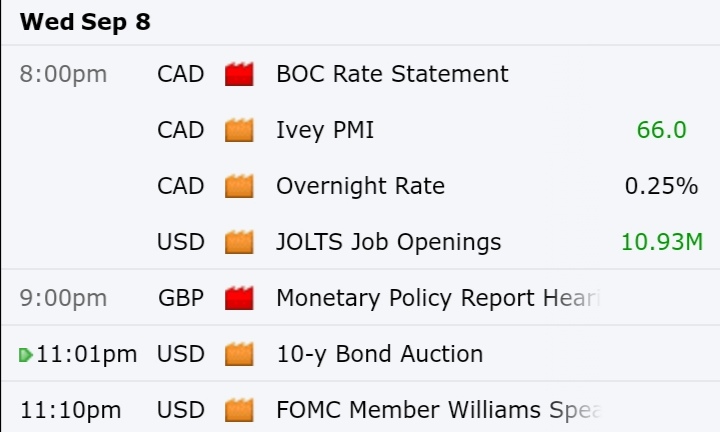Screen dimensions: 720x432
Task: Click the 8:00pm time entry
Action: 63,74
